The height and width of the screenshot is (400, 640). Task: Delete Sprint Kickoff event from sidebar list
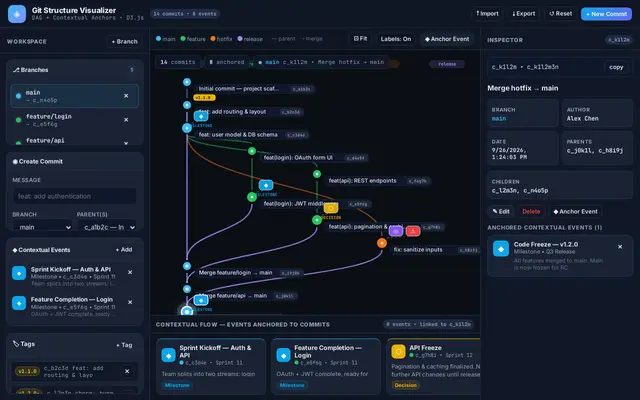click(x=130, y=272)
